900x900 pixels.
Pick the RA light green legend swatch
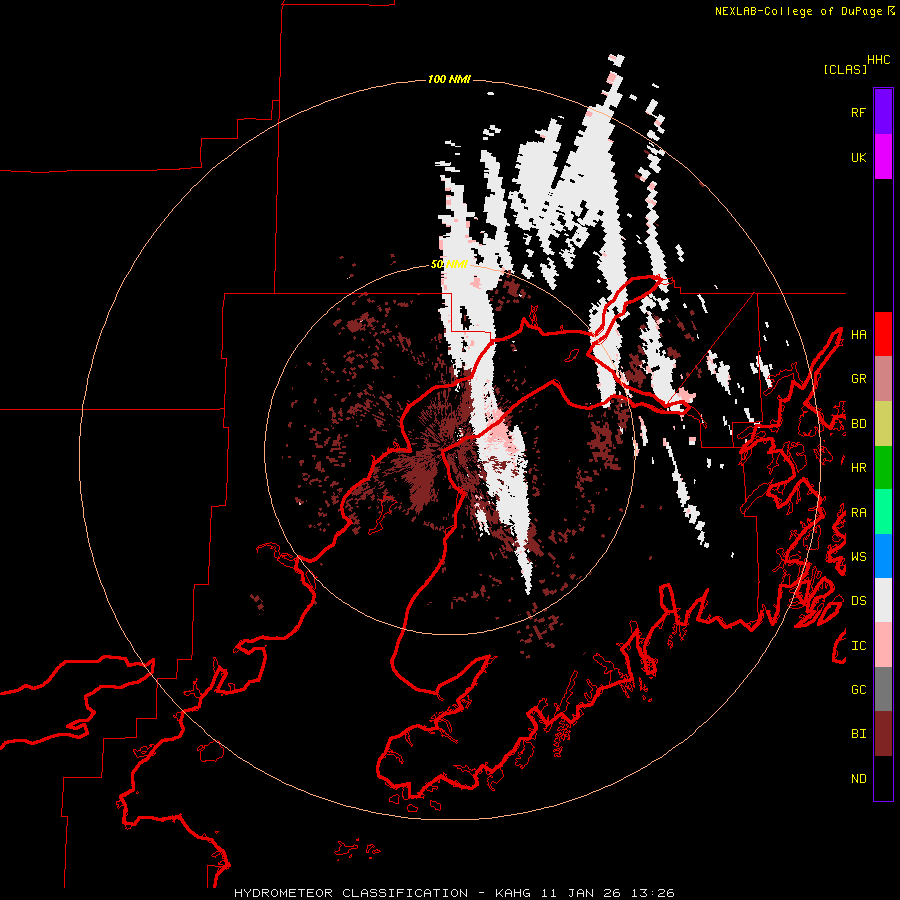point(883,512)
